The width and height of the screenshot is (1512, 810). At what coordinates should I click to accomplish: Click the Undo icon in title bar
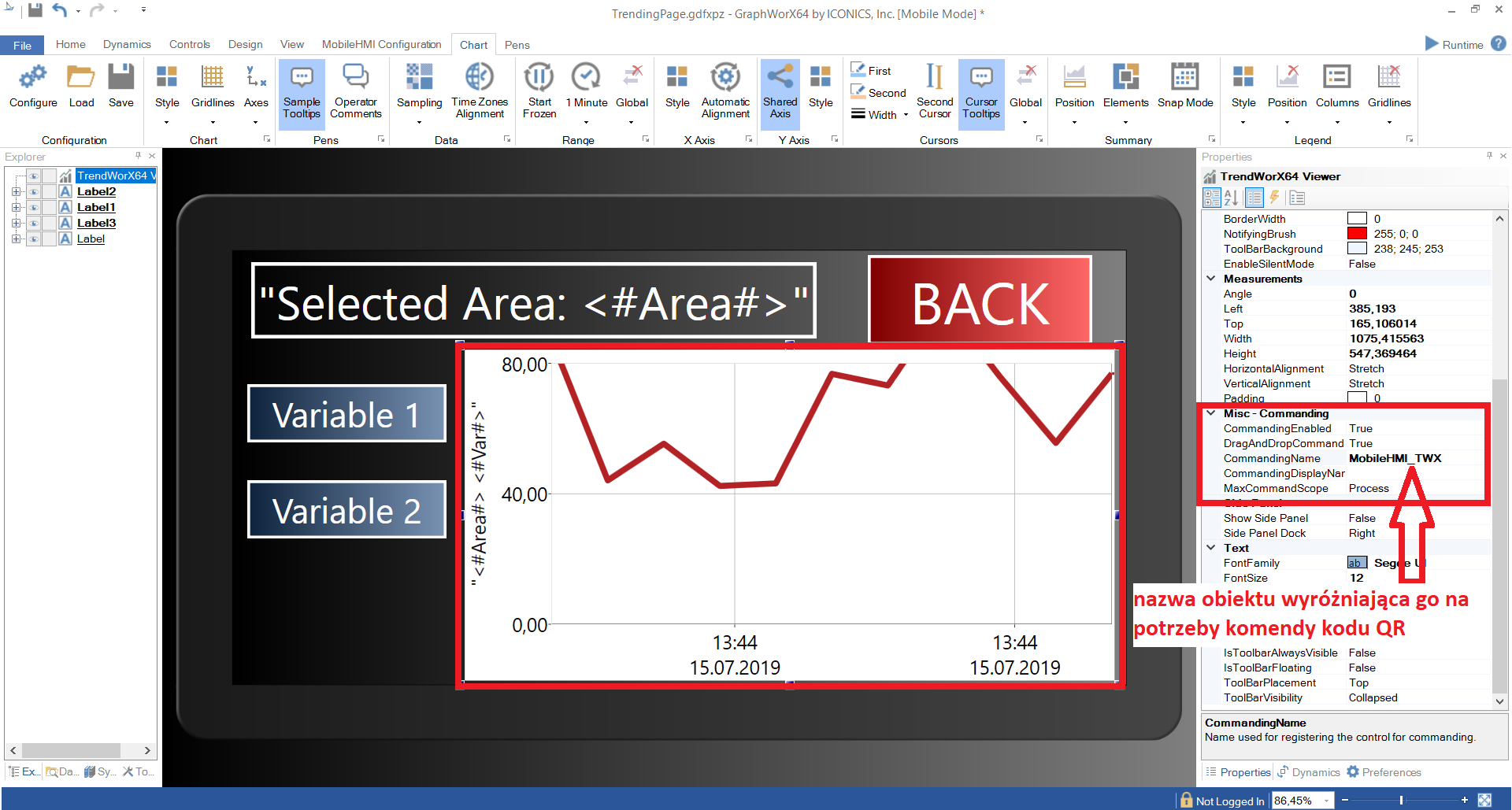point(60,10)
